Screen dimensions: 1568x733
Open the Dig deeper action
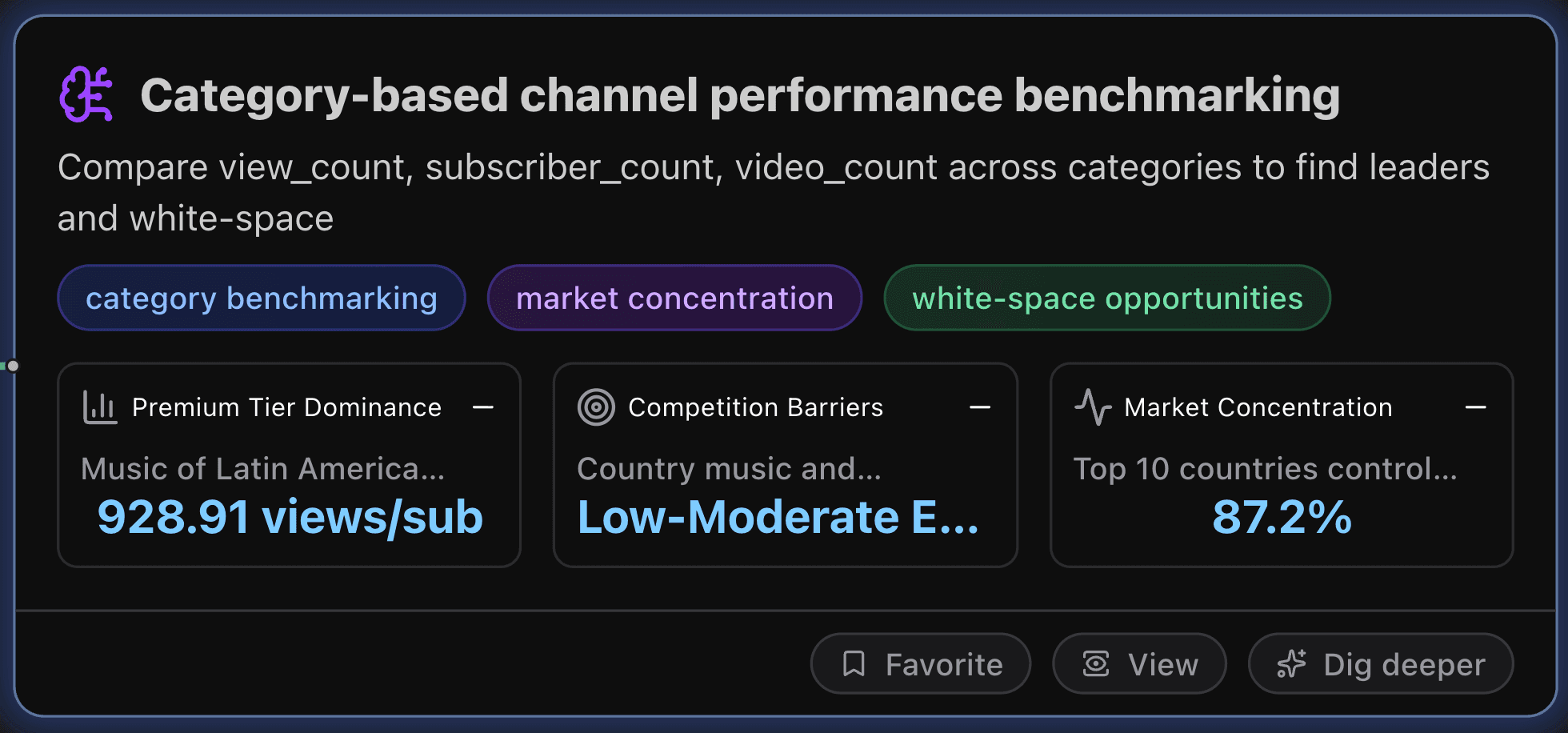1379,663
